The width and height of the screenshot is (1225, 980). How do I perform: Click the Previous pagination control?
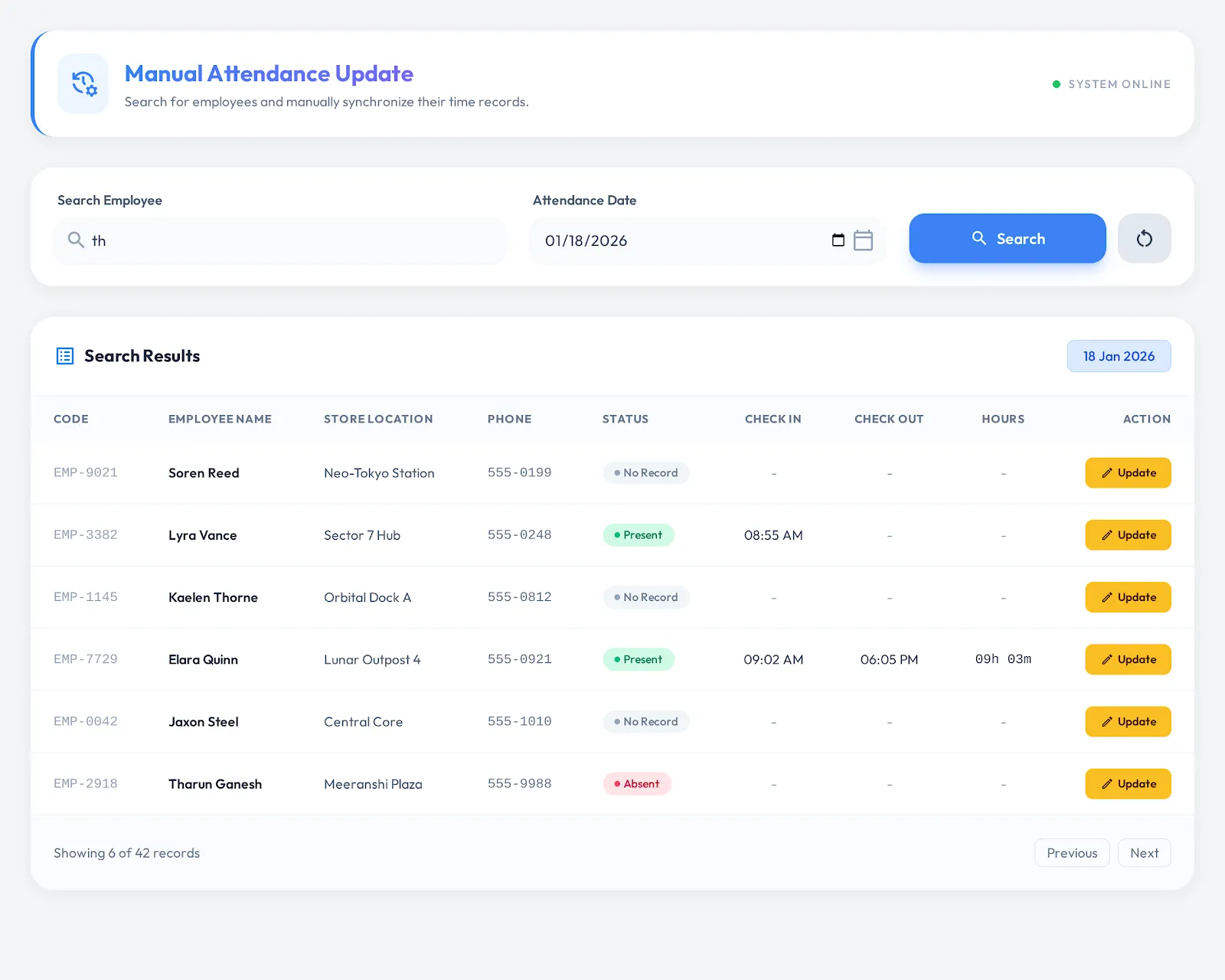1072,852
